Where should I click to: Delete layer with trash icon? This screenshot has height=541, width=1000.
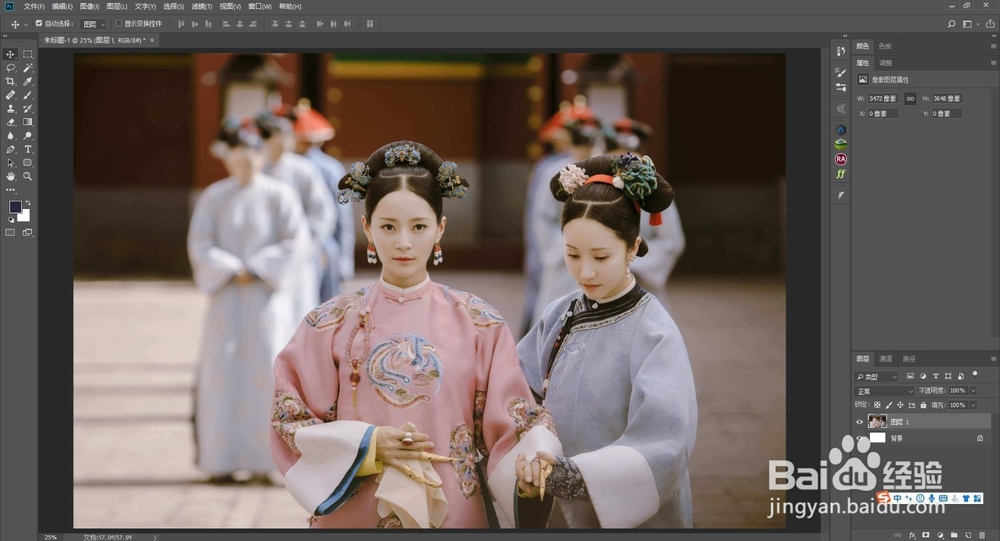(x=982, y=535)
